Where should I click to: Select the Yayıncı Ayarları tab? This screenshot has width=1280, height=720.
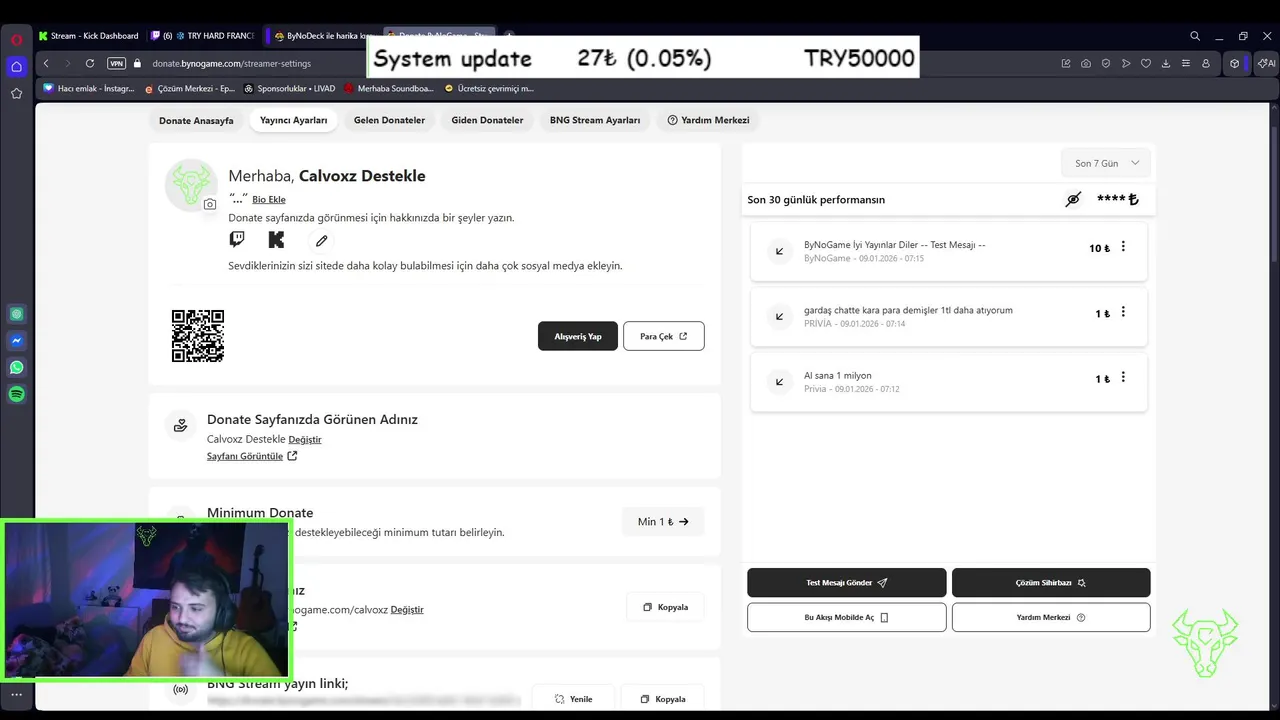293,120
